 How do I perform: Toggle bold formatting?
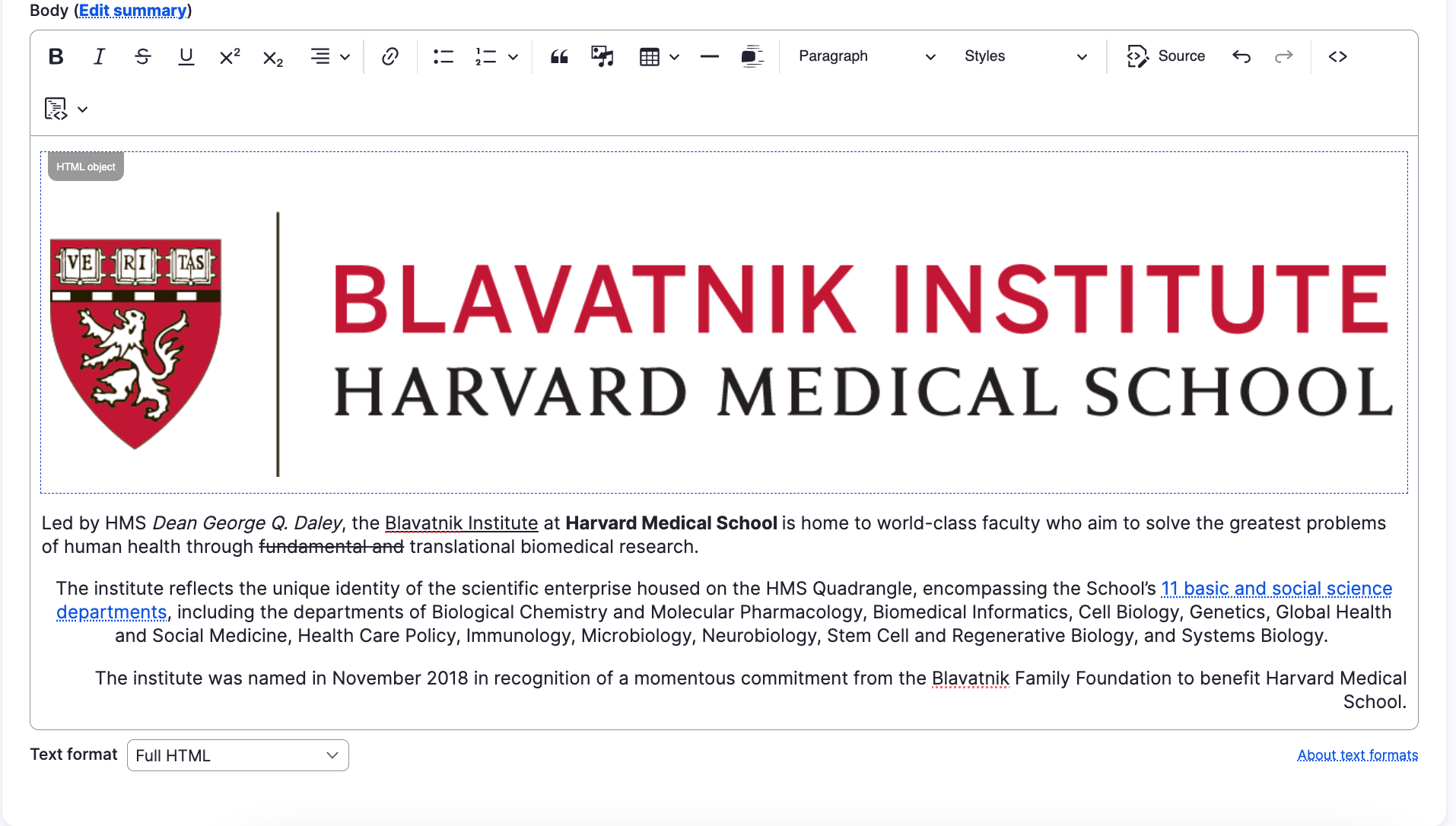tap(56, 56)
